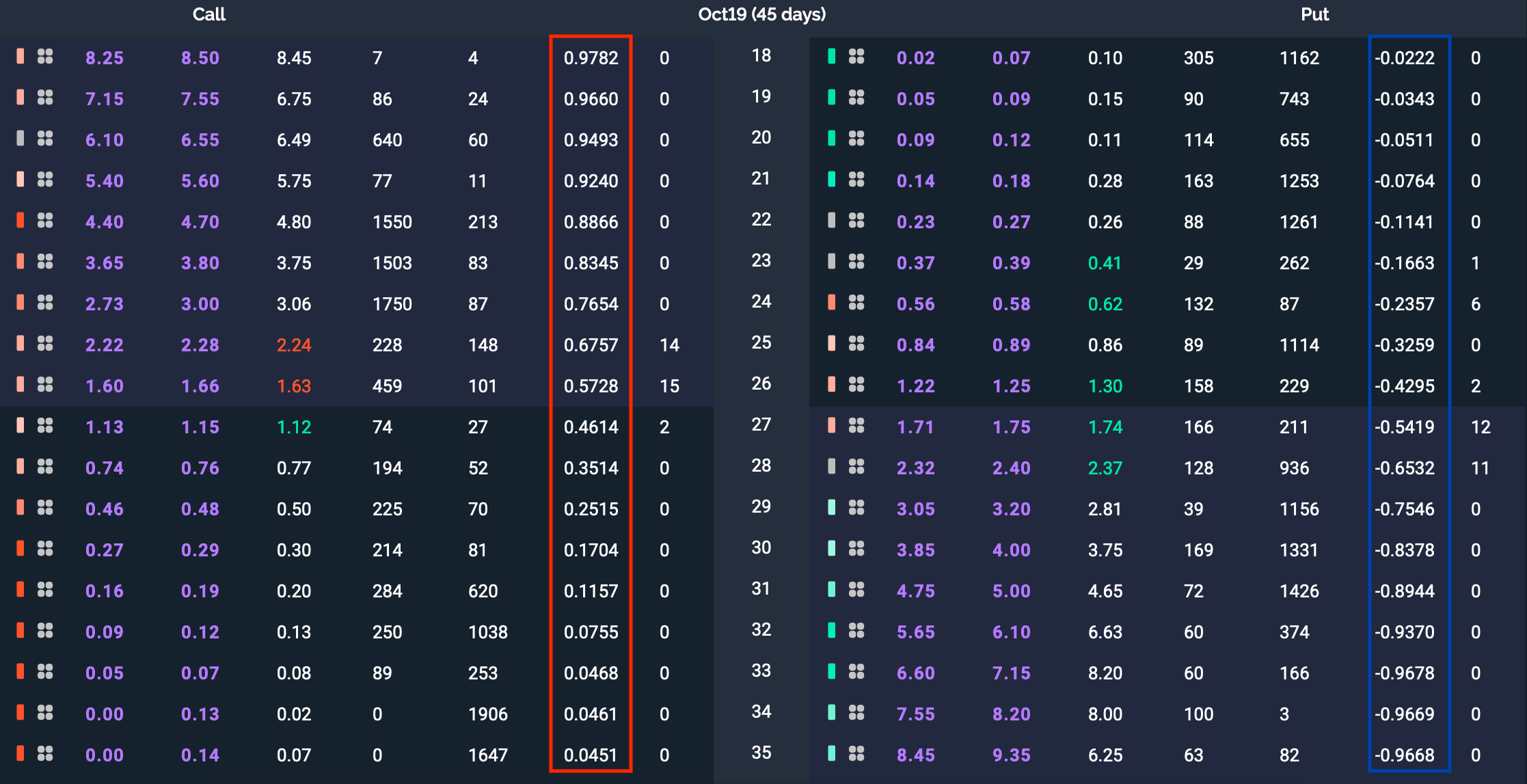
Task: Select the Put column header
Action: [1314, 14]
